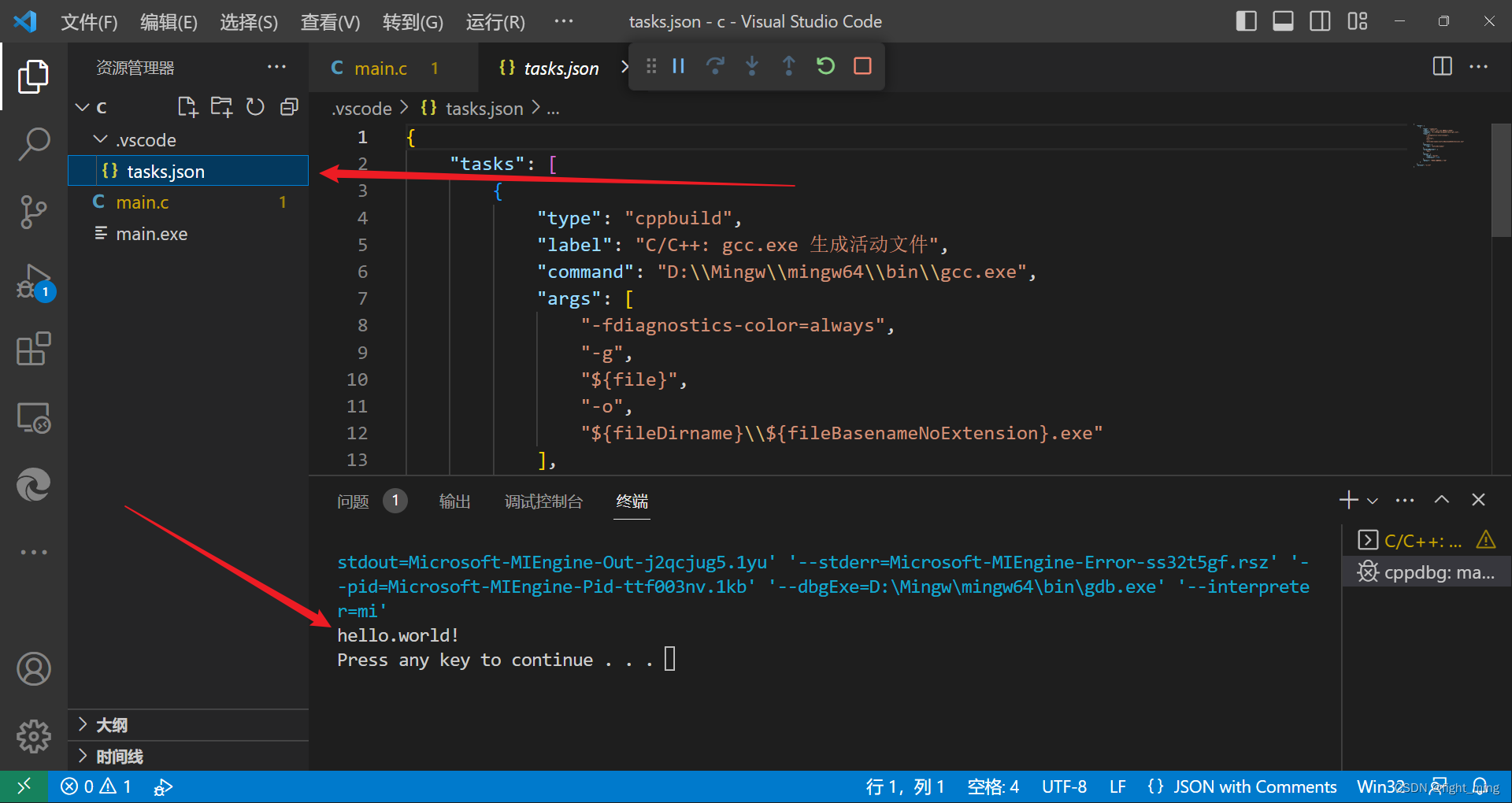This screenshot has height=803, width=1512.
Task: Select main.exe in the file tree
Action: coord(188,234)
